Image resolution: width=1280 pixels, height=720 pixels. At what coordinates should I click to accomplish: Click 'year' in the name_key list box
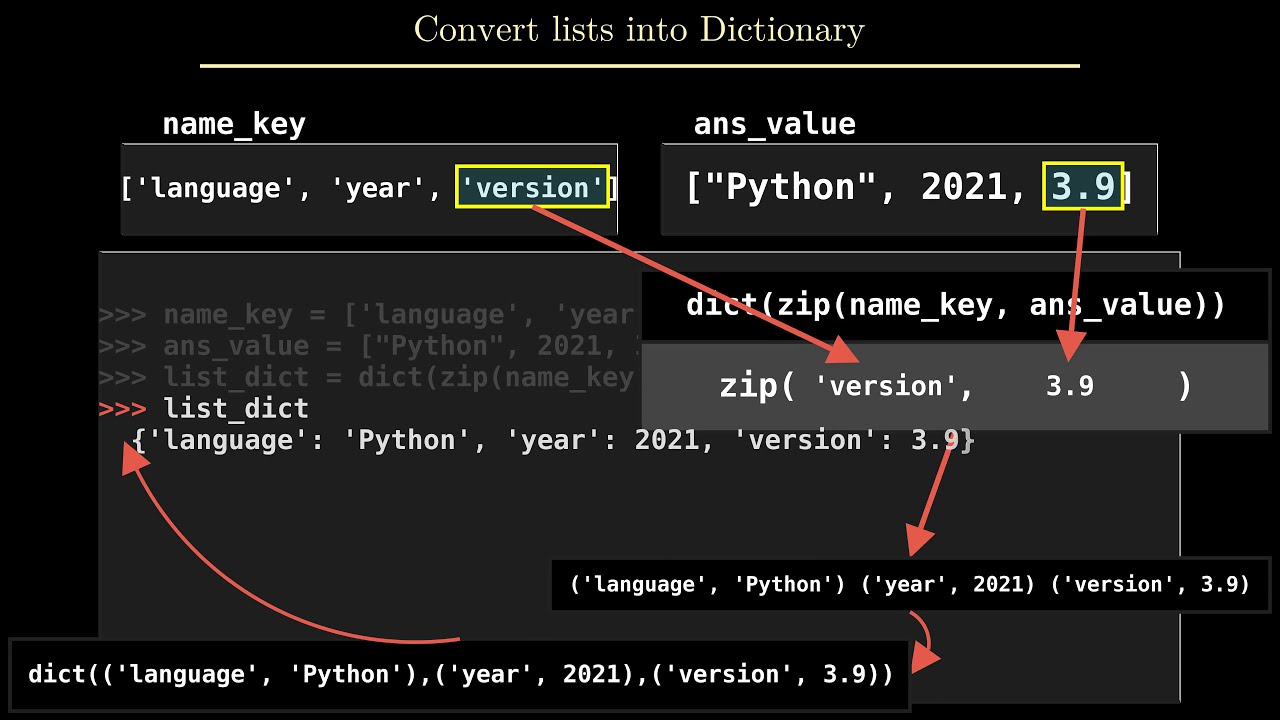click(x=377, y=188)
